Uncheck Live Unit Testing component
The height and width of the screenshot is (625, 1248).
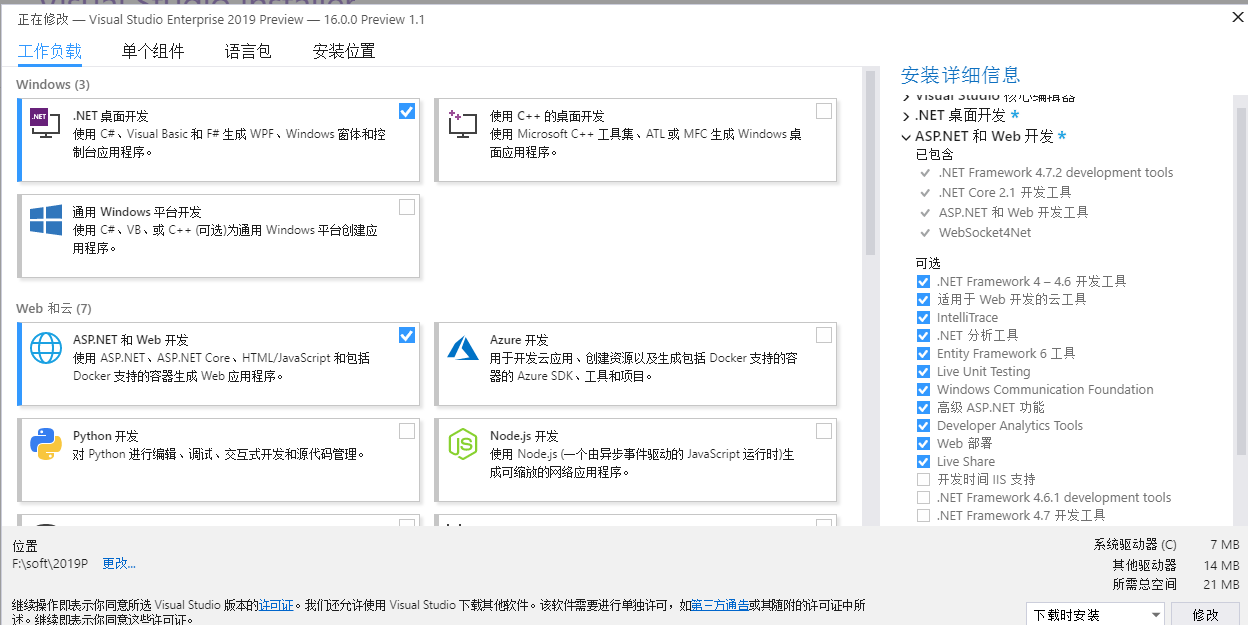click(923, 372)
